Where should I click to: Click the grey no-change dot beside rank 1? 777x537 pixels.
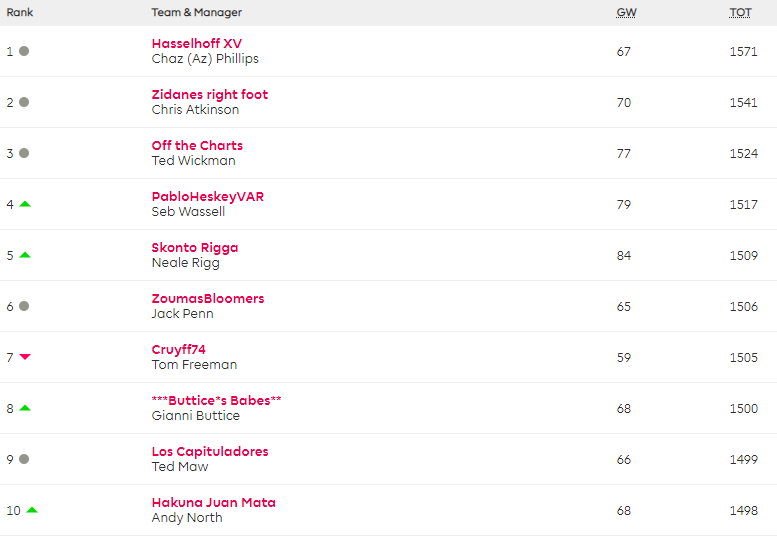24,51
